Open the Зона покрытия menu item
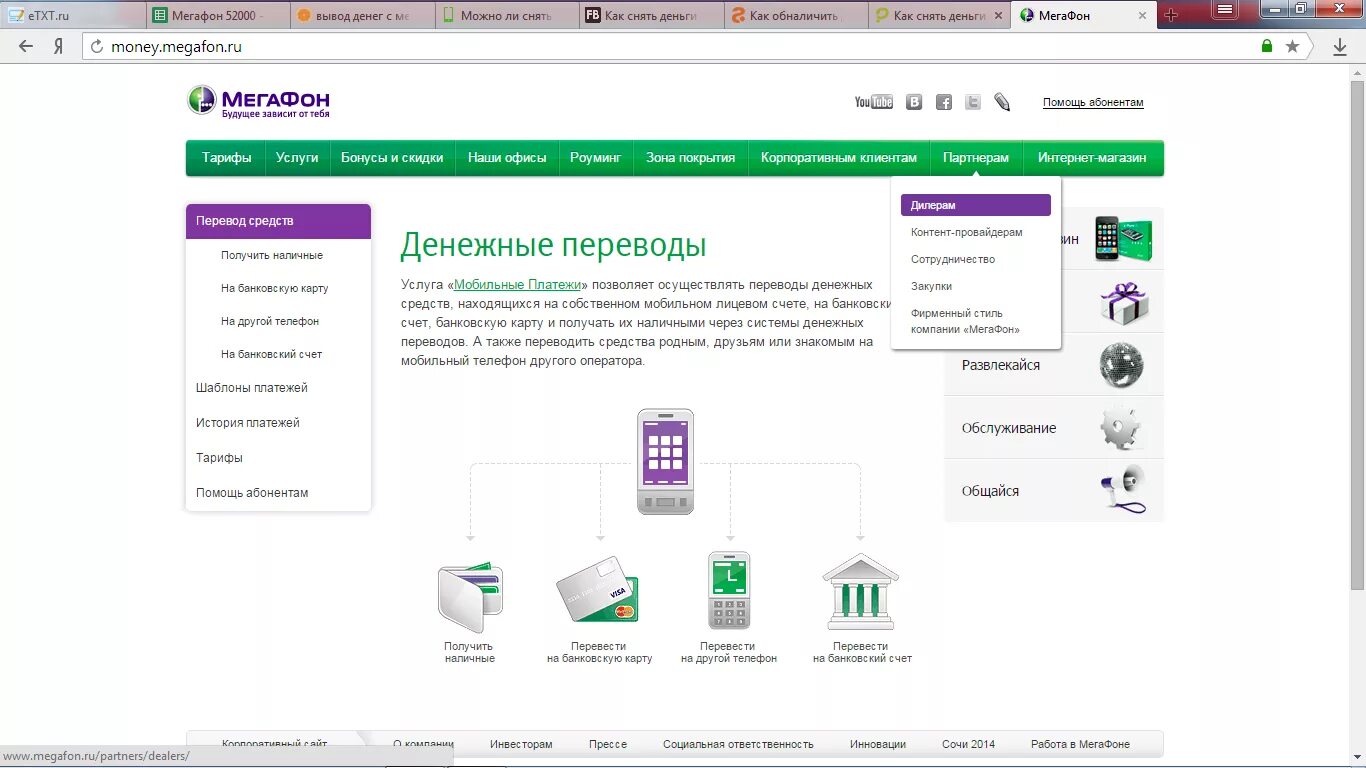Viewport: 1366px width, 768px height. point(690,158)
